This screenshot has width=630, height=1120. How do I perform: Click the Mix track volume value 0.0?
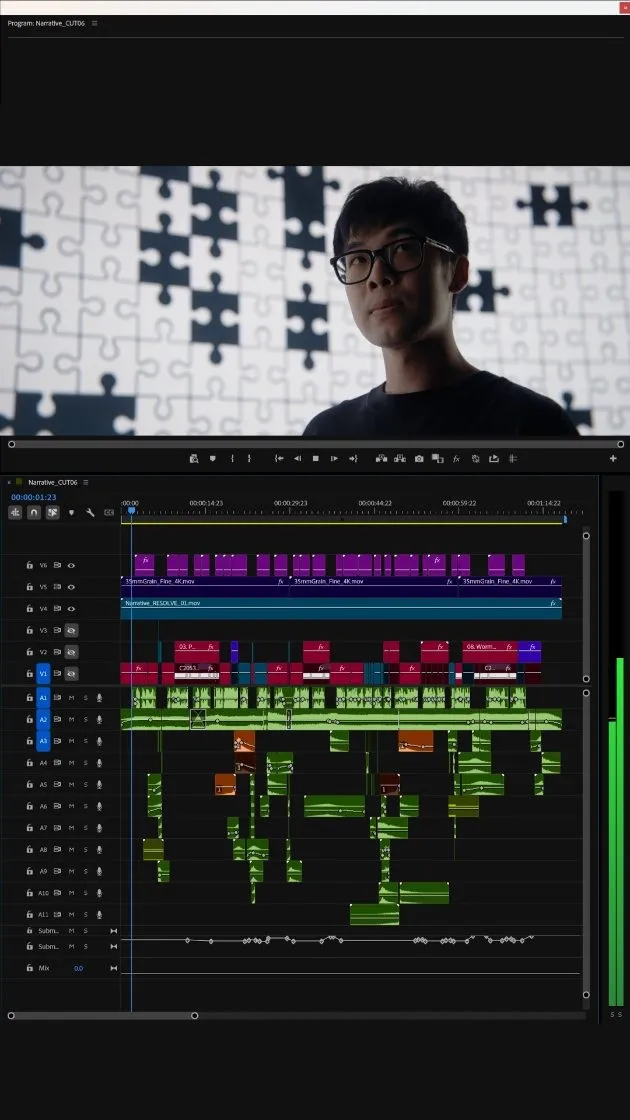pyautogui.click(x=79, y=969)
